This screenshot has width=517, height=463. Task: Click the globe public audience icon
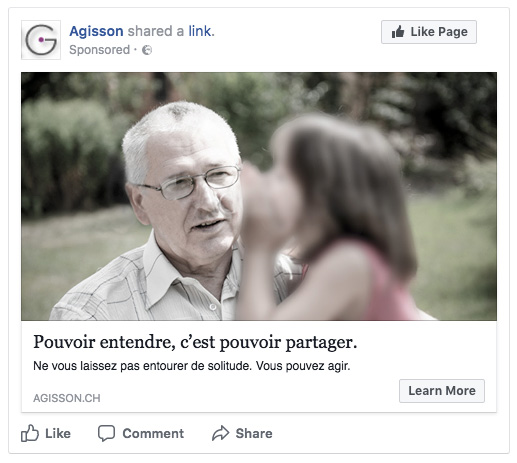click(x=147, y=50)
